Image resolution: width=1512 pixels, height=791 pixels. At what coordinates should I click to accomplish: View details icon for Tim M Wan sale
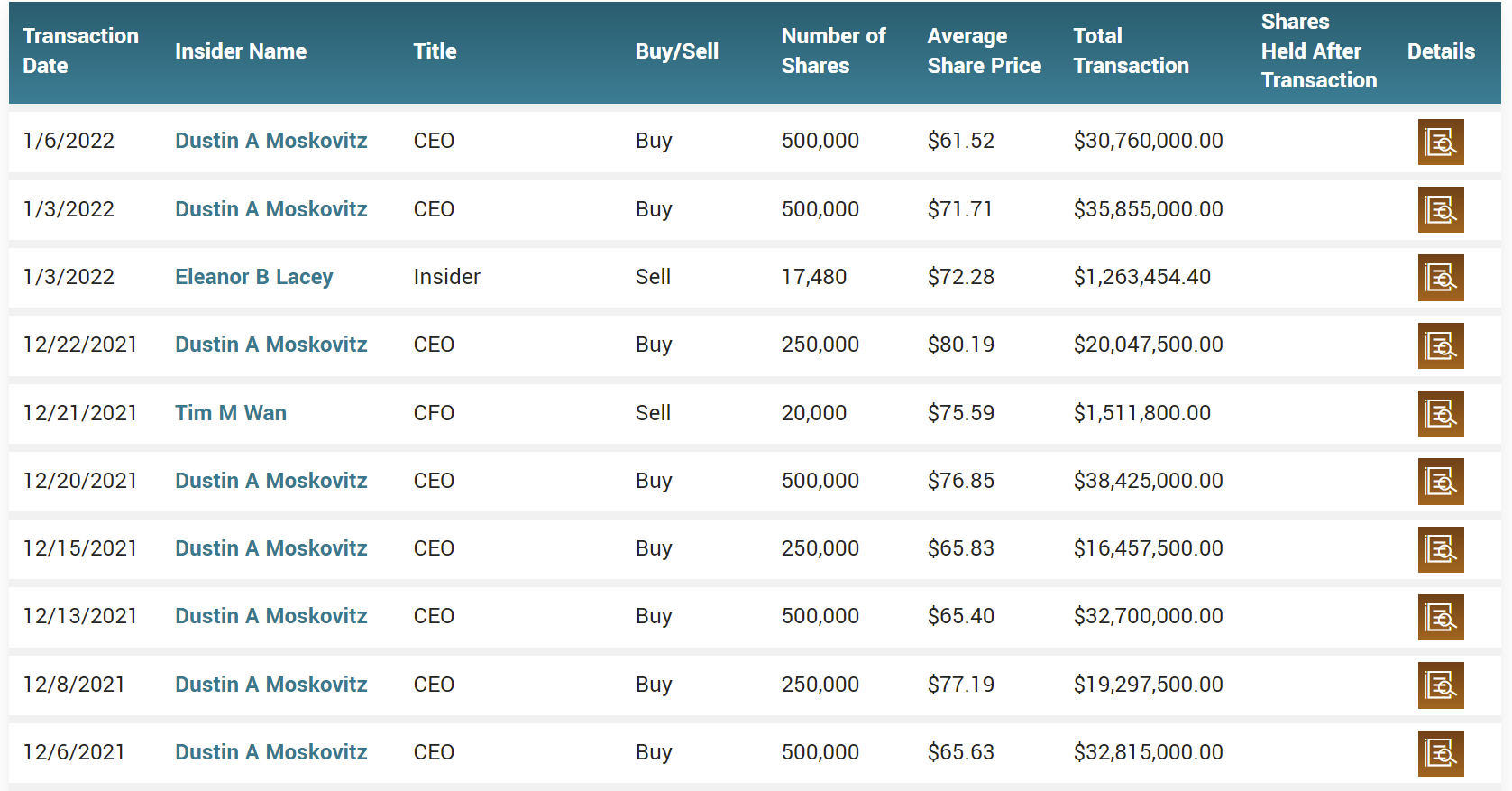click(1441, 414)
